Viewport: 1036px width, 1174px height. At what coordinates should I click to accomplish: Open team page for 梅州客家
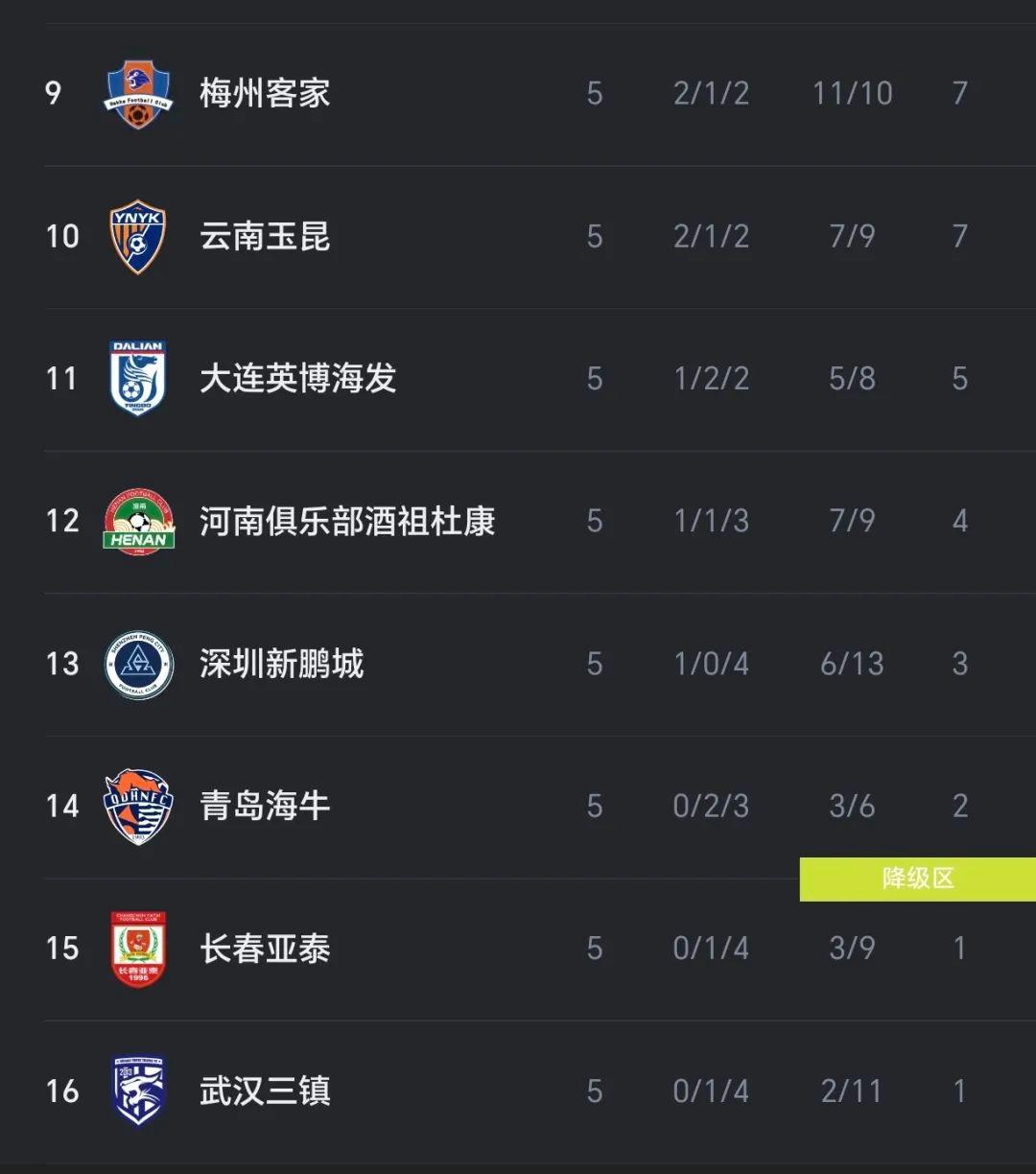click(265, 93)
